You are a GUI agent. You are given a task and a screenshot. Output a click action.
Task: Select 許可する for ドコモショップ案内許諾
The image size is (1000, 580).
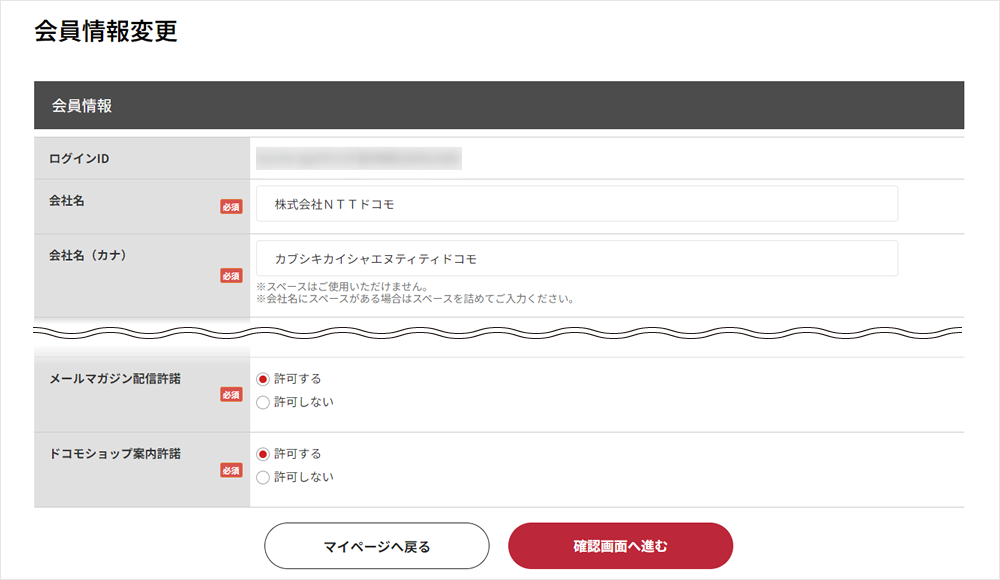[x=263, y=454]
